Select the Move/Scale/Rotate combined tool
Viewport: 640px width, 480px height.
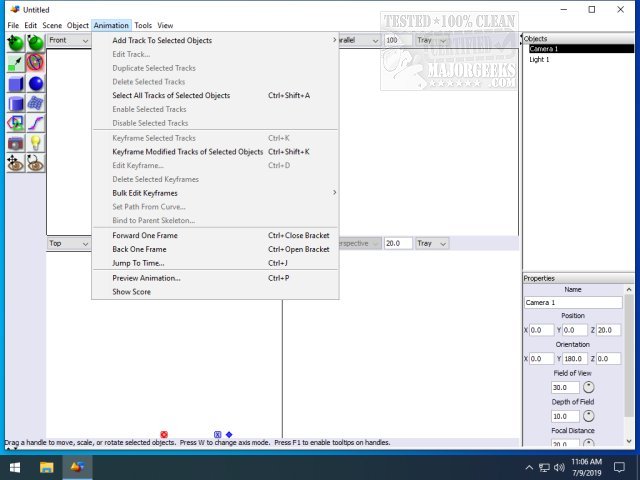(x=36, y=63)
